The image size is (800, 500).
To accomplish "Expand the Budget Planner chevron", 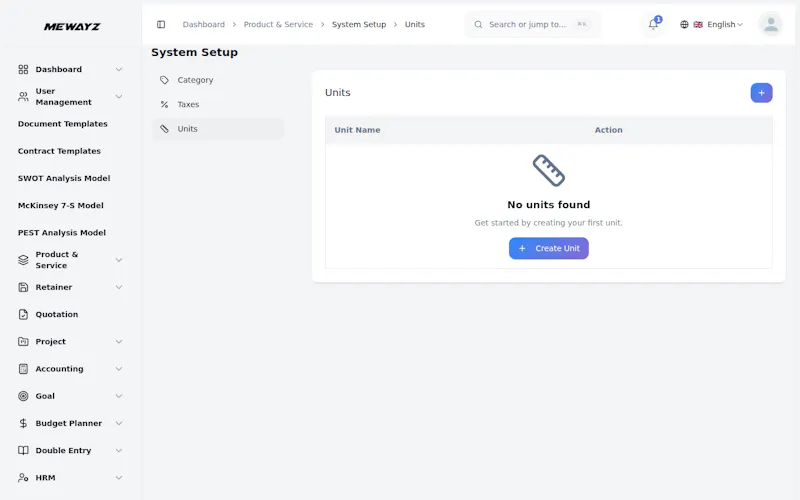I will [118, 423].
